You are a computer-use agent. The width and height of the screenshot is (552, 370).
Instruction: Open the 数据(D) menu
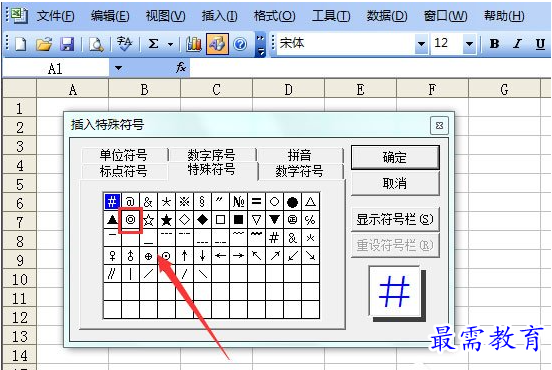pyautogui.click(x=387, y=16)
